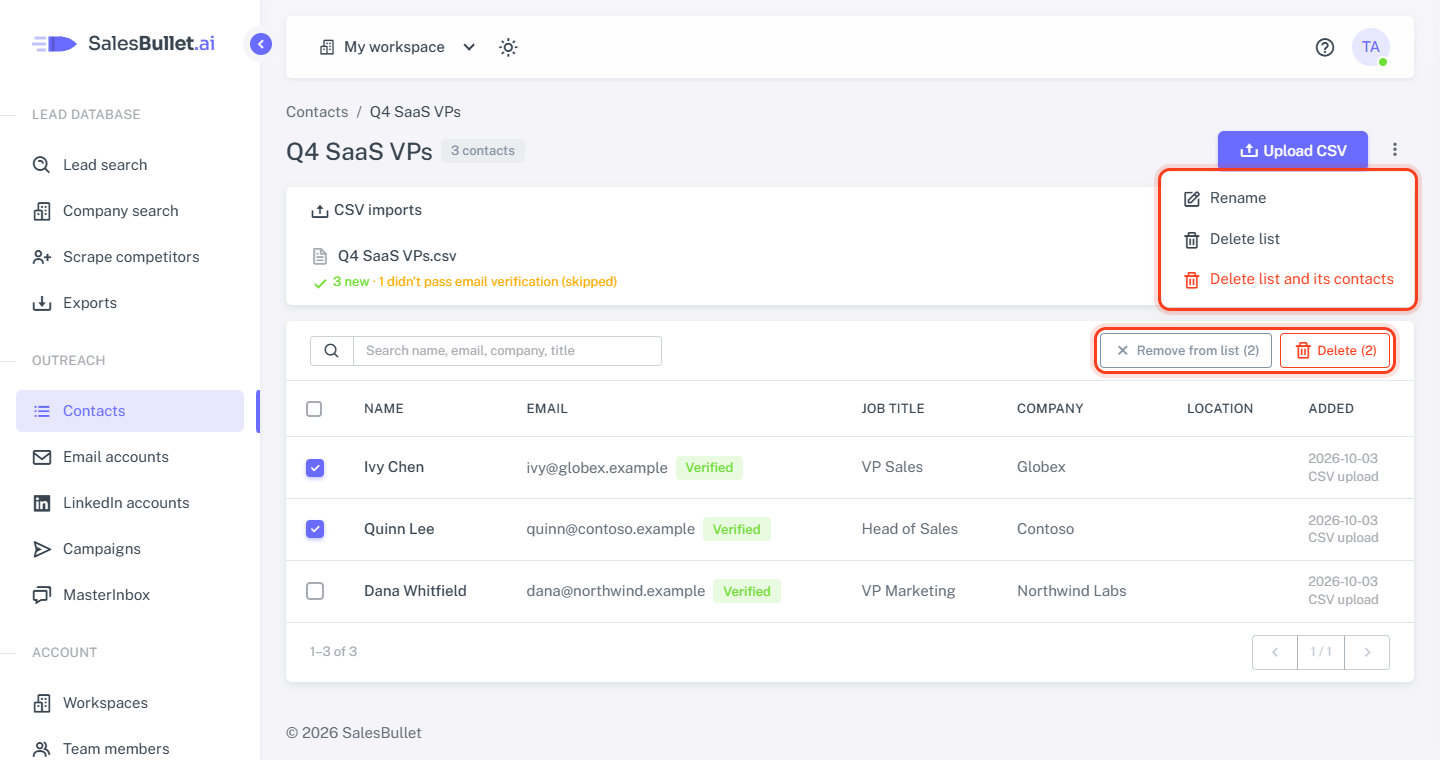Click the 3 contacts count badge

[483, 151]
